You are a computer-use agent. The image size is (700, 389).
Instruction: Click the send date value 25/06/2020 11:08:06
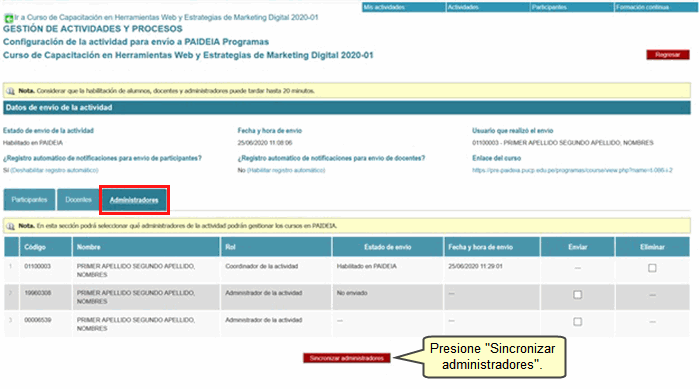pyautogui.click(x=265, y=143)
